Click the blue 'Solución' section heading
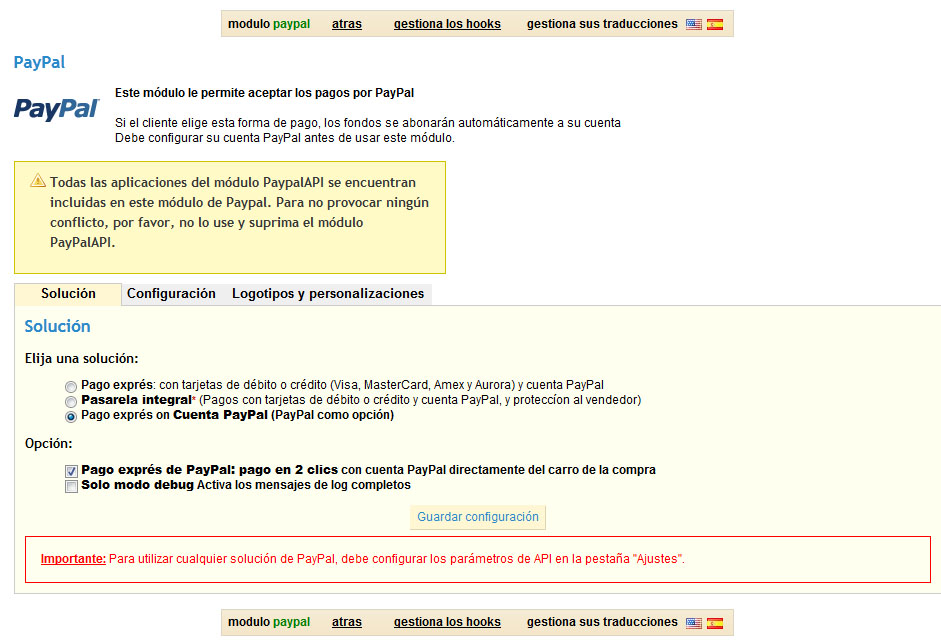This screenshot has width=941, height=641. (58, 327)
